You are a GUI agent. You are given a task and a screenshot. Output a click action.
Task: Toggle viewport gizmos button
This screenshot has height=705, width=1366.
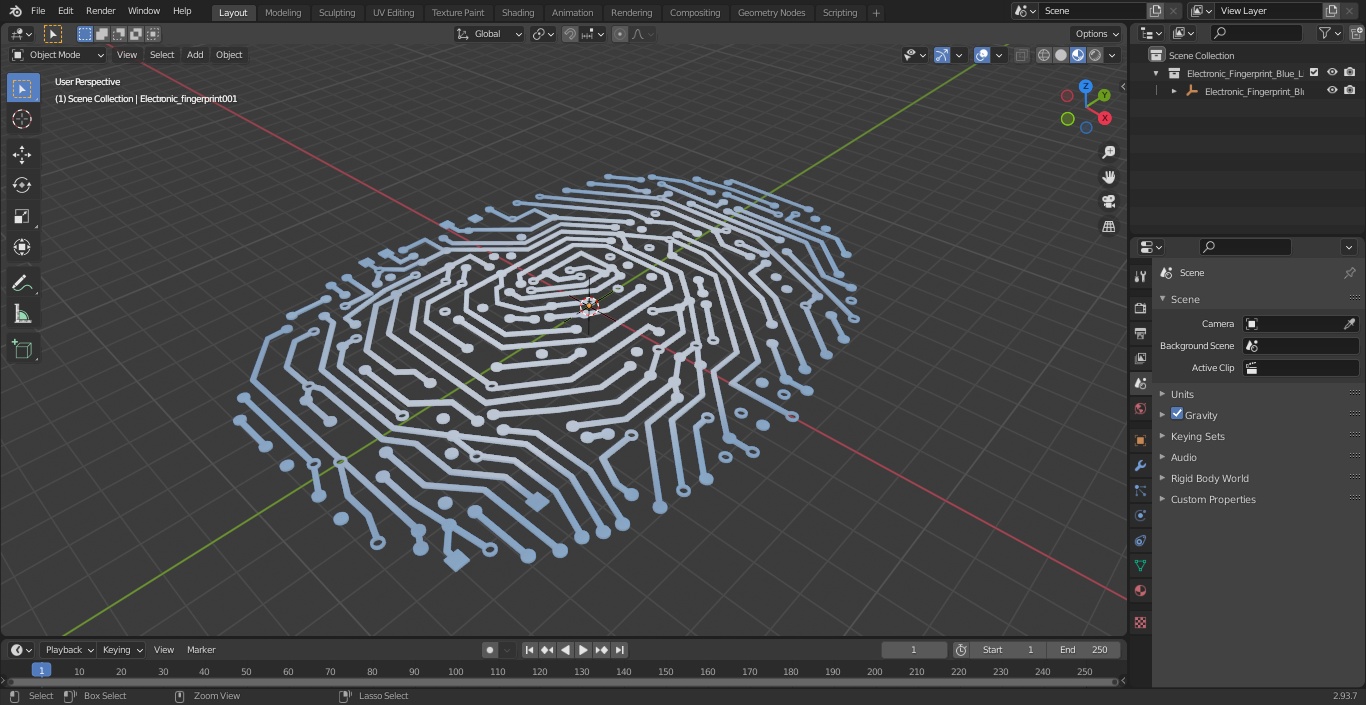click(x=942, y=55)
